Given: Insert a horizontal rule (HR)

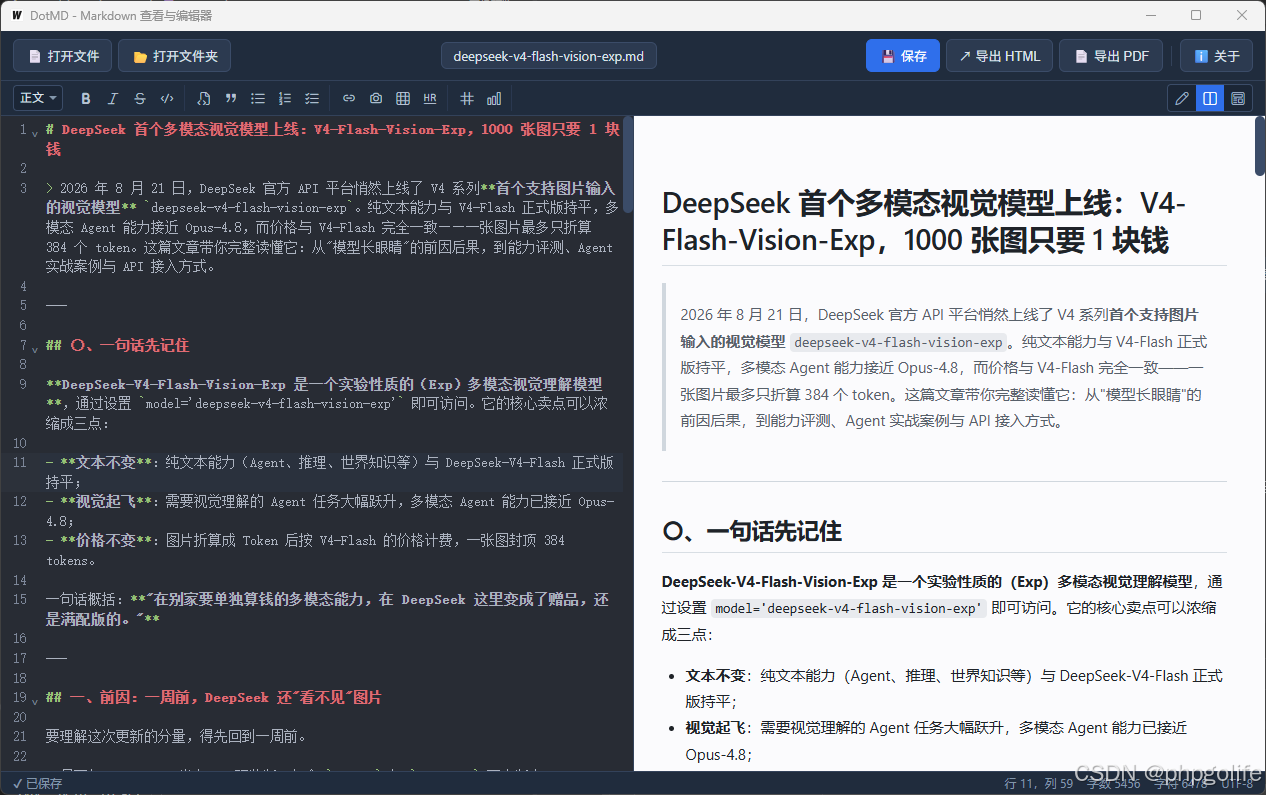Looking at the screenshot, I should point(430,98).
